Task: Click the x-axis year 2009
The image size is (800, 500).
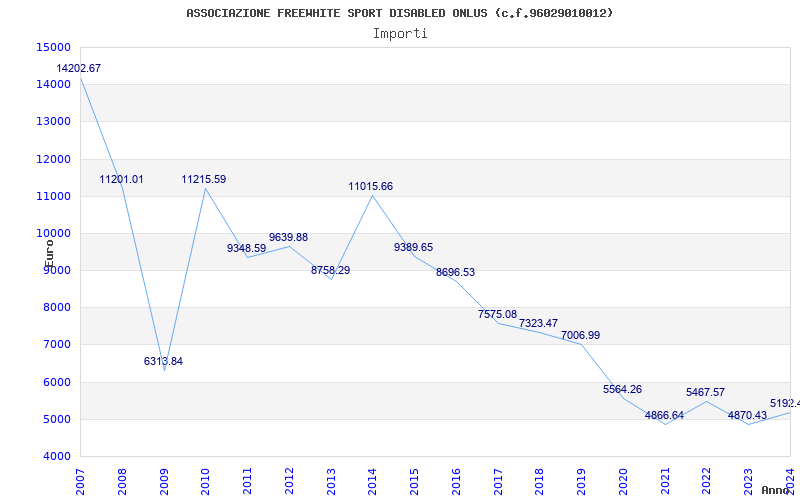Action: tap(164, 482)
